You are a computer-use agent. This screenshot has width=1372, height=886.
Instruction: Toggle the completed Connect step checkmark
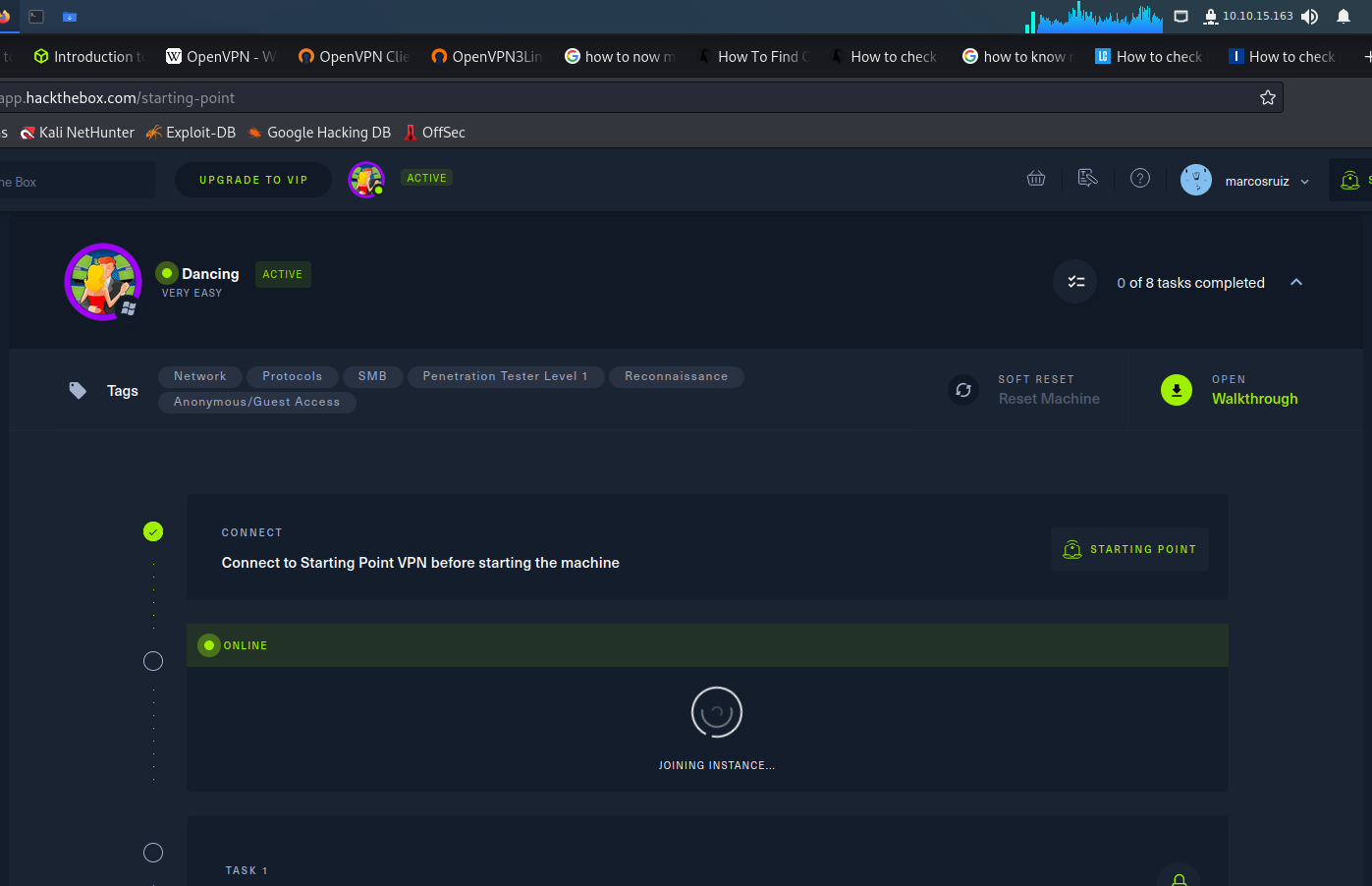[x=153, y=531]
